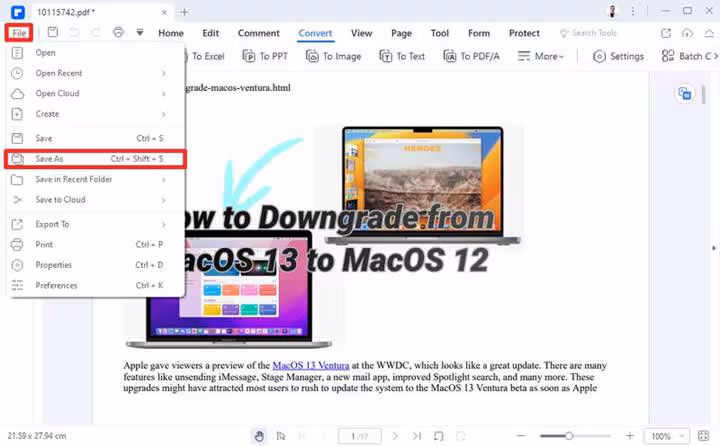Open the Protect tab
The height and width of the screenshot is (446, 720).
(x=524, y=33)
